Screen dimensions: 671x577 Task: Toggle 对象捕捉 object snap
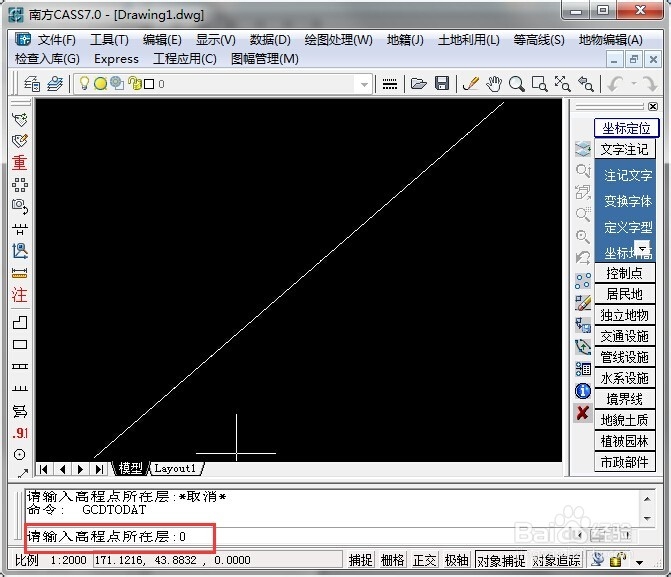point(501,560)
